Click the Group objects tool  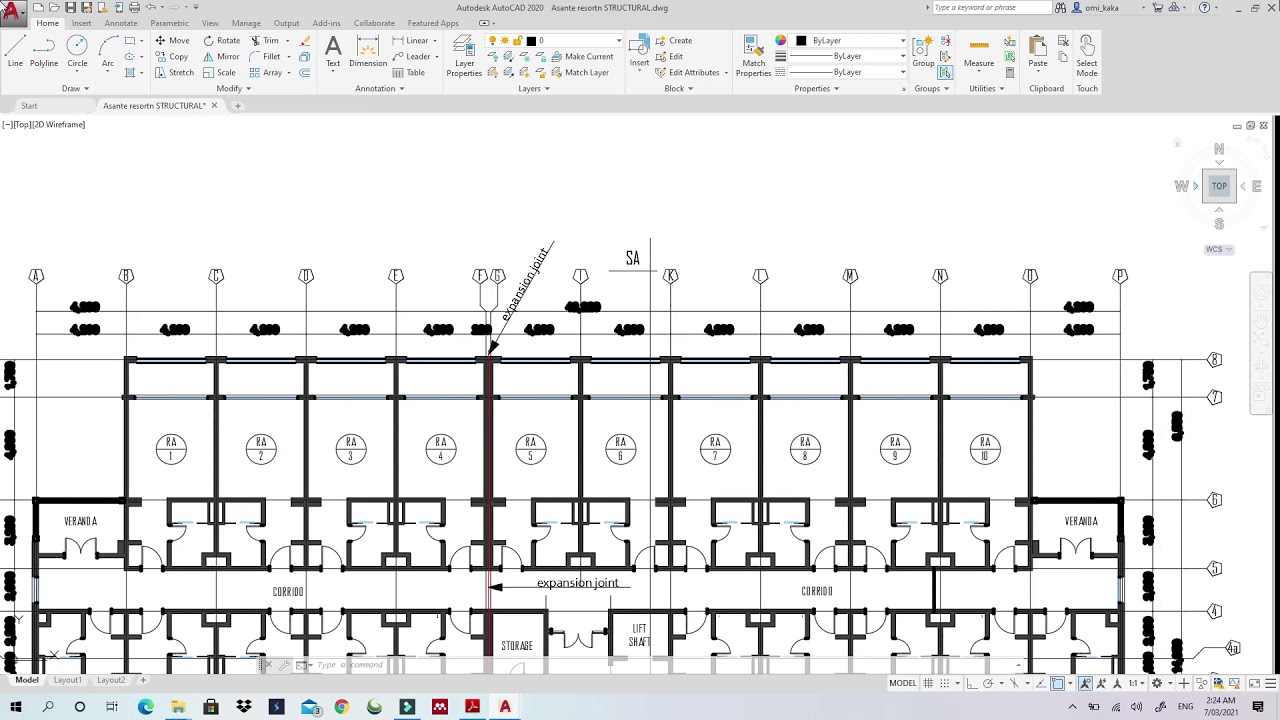pos(923,51)
